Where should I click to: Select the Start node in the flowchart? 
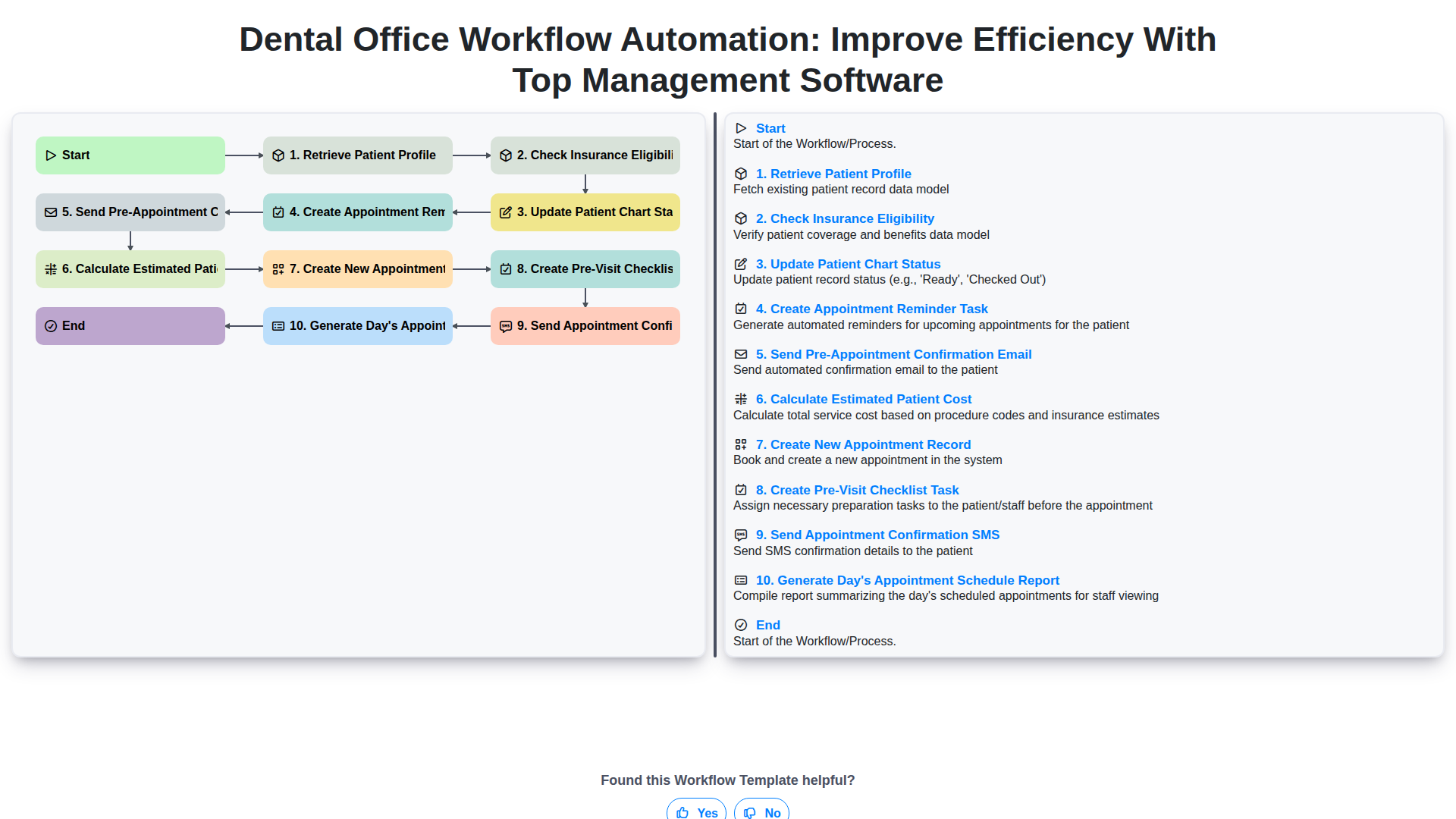[x=130, y=155]
